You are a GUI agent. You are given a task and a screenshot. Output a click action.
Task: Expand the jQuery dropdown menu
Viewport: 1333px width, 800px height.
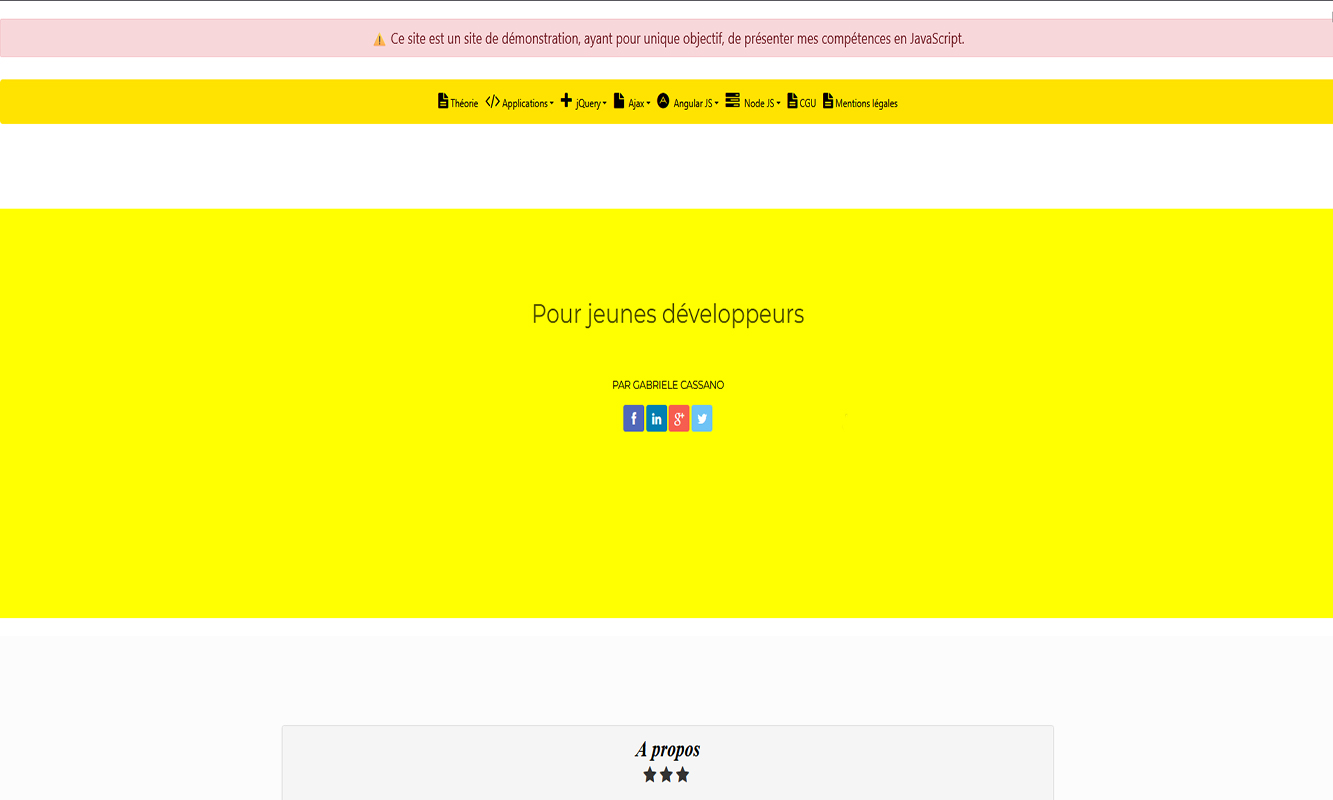pos(591,103)
